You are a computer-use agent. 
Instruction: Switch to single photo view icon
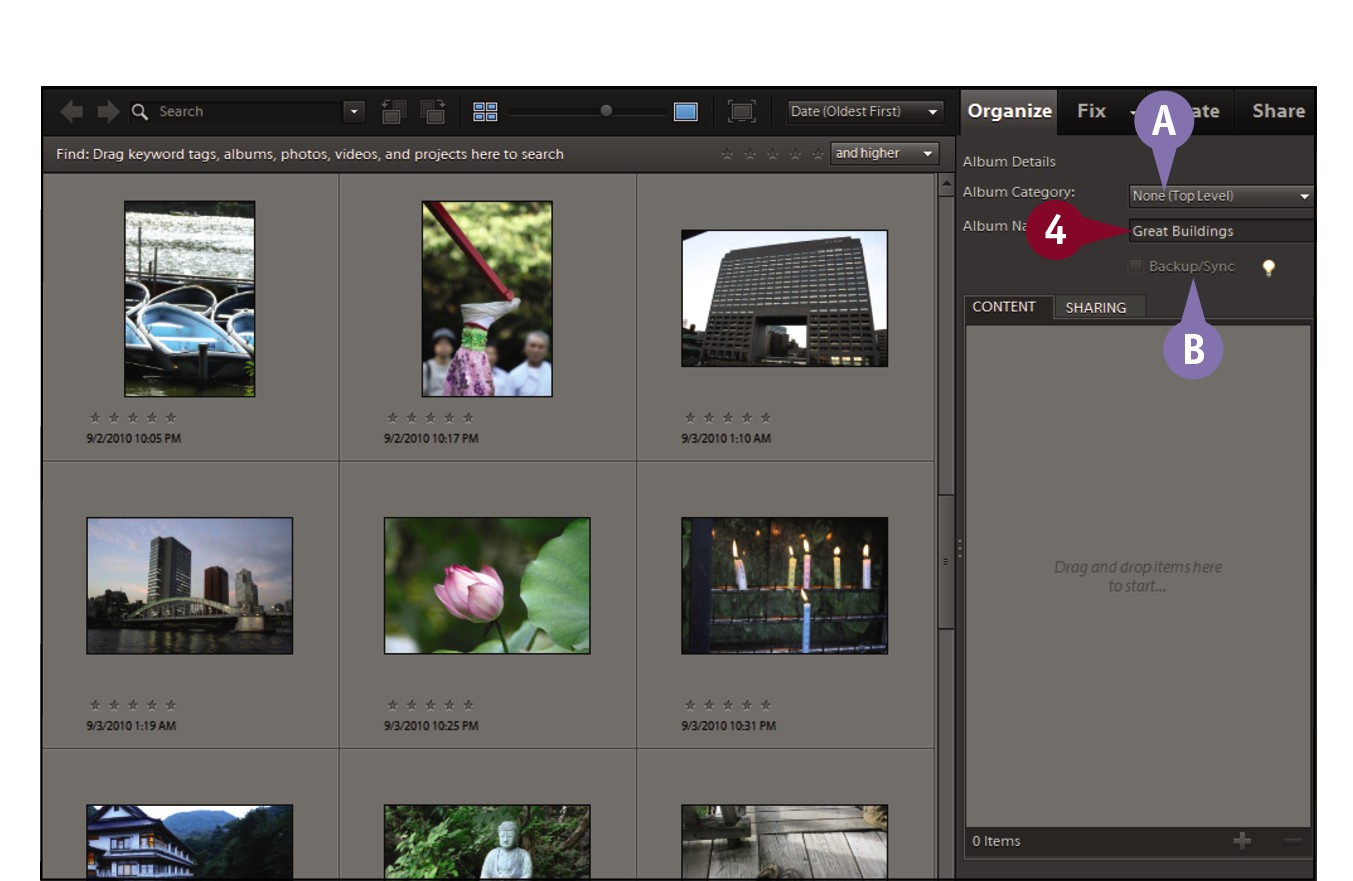click(685, 112)
